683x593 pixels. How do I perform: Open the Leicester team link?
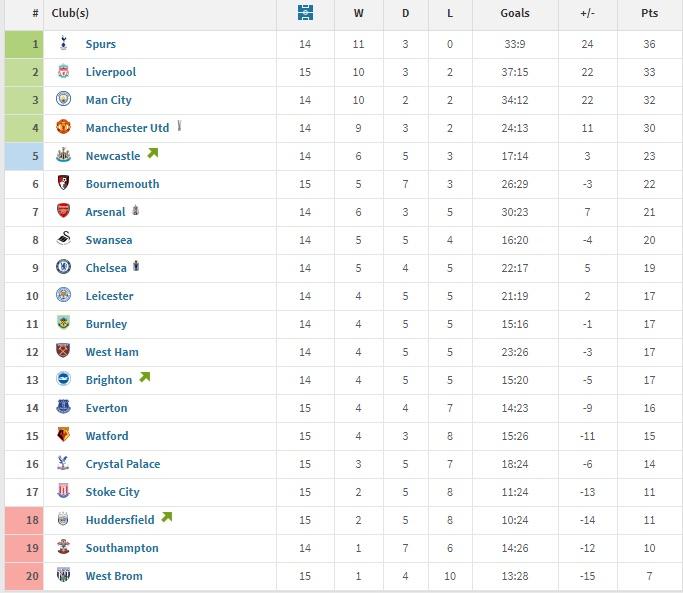tap(109, 296)
